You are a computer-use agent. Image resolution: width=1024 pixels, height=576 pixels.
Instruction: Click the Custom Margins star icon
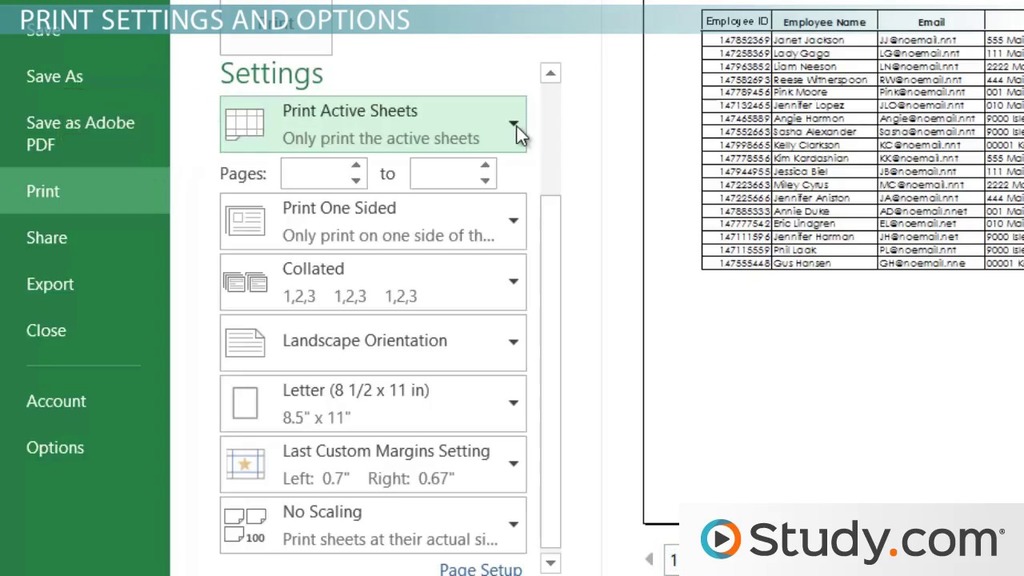click(x=245, y=464)
